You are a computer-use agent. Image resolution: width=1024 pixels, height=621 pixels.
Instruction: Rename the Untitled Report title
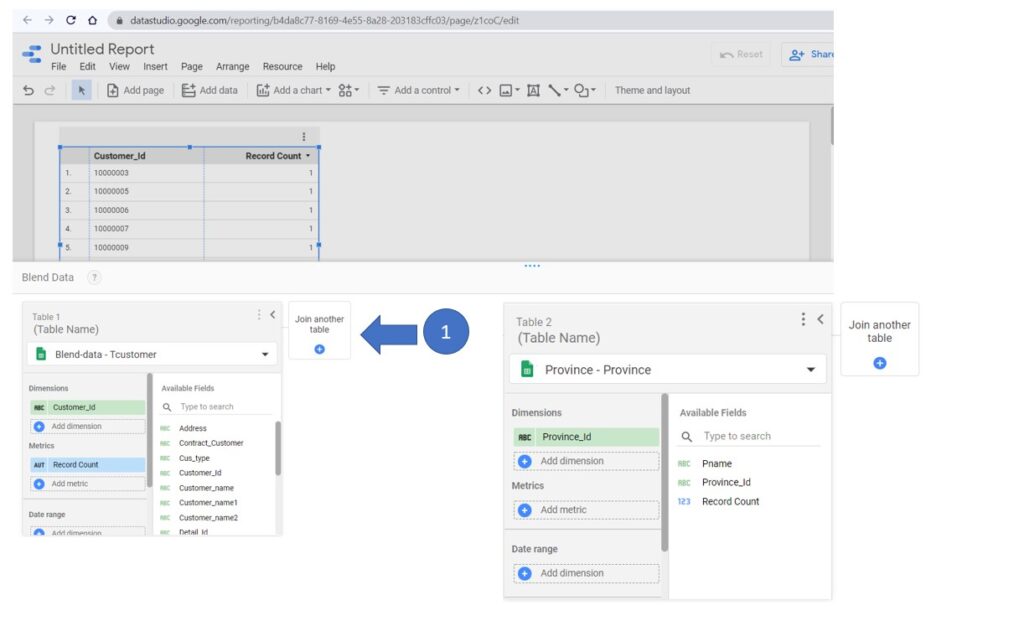tap(103, 49)
